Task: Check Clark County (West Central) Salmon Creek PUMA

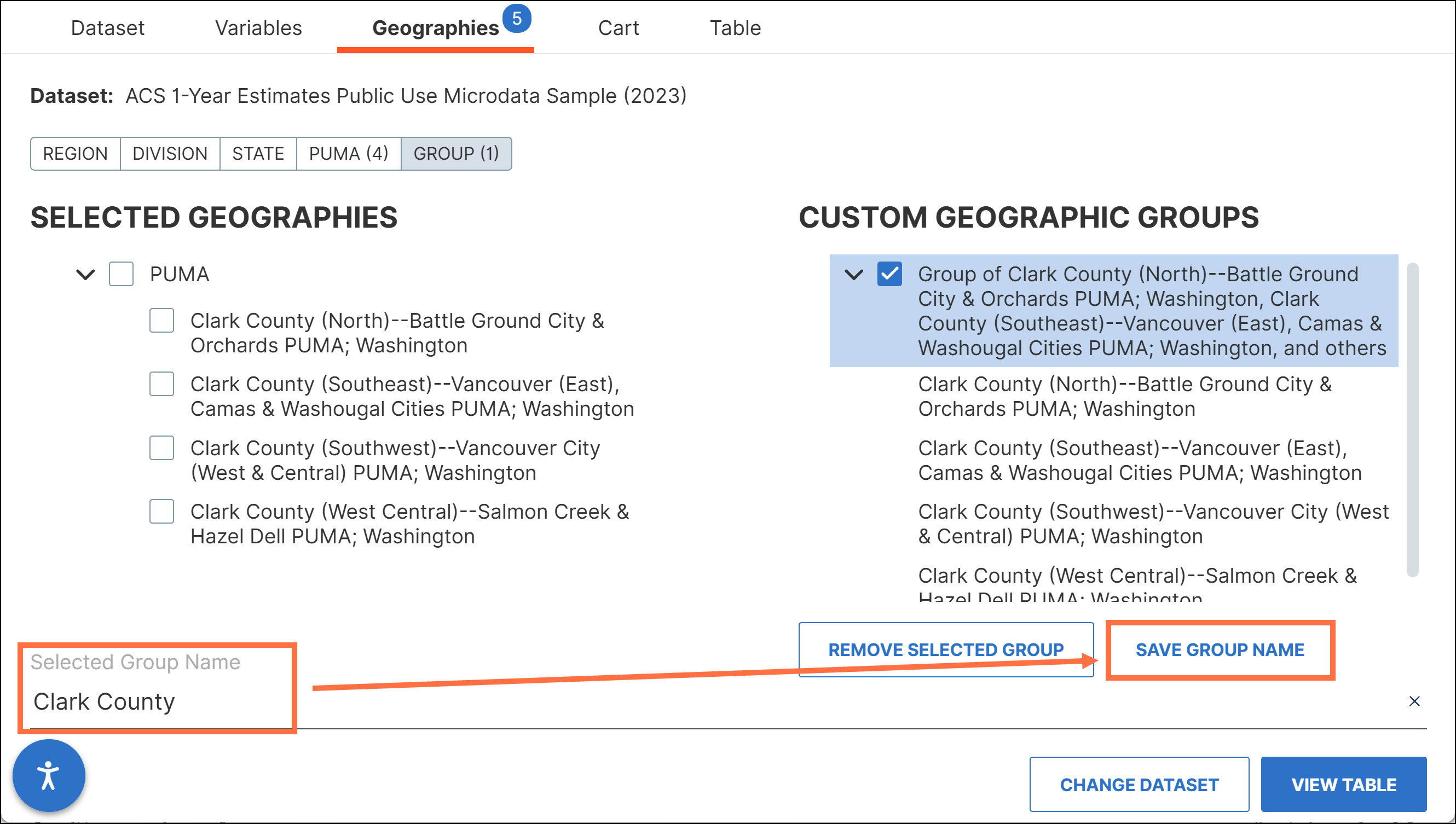Action: point(162,512)
